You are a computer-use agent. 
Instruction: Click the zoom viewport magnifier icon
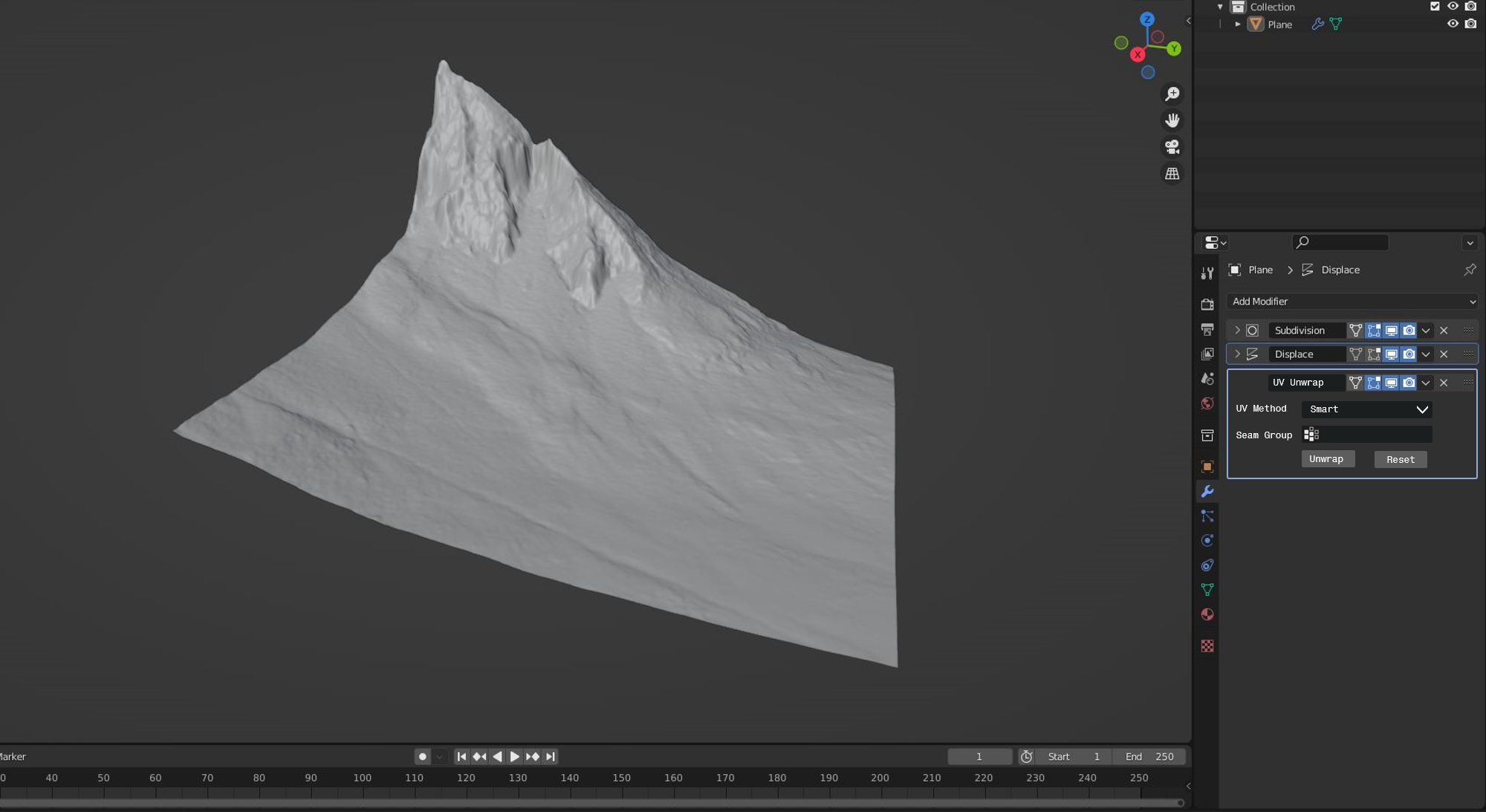[1172, 94]
